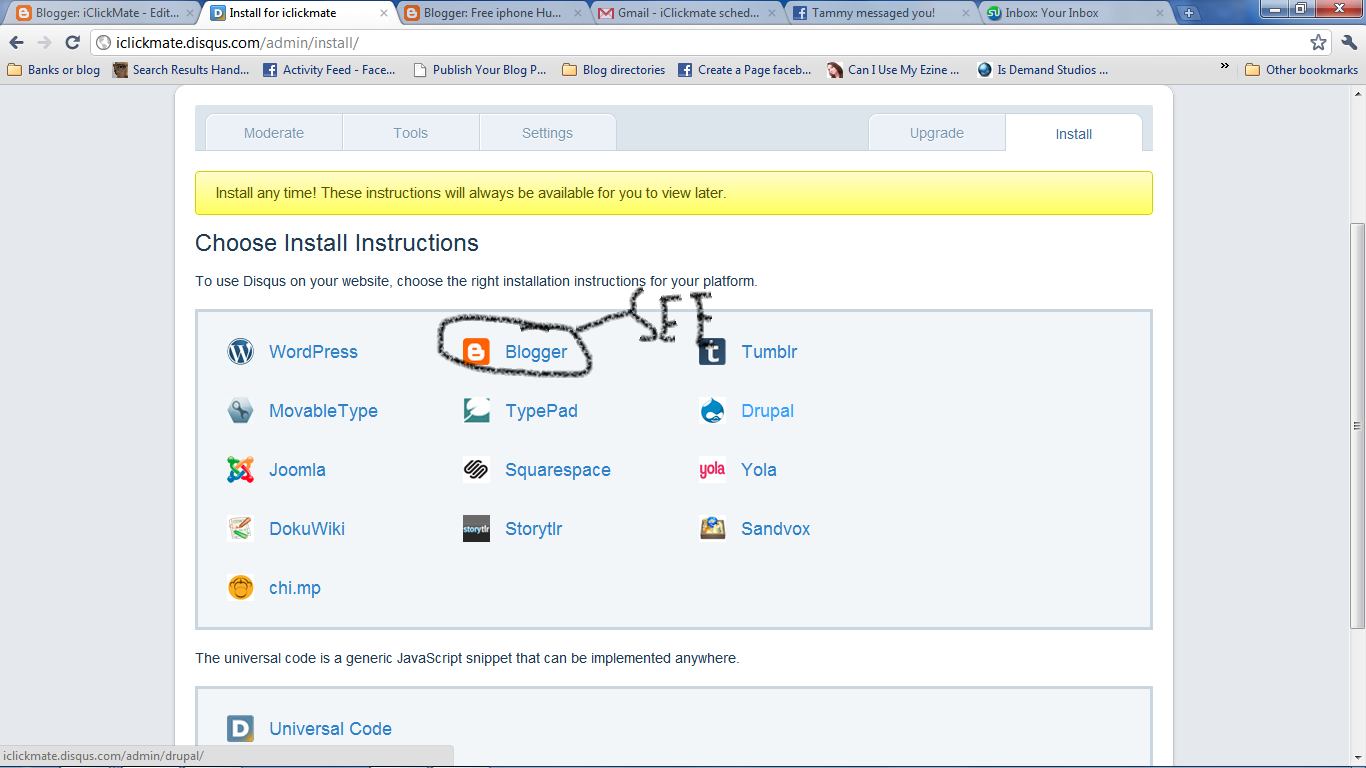The height and width of the screenshot is (768, 1366).
Task: Open Storytlr install instructions link
Action: click(x=534, y=529)
